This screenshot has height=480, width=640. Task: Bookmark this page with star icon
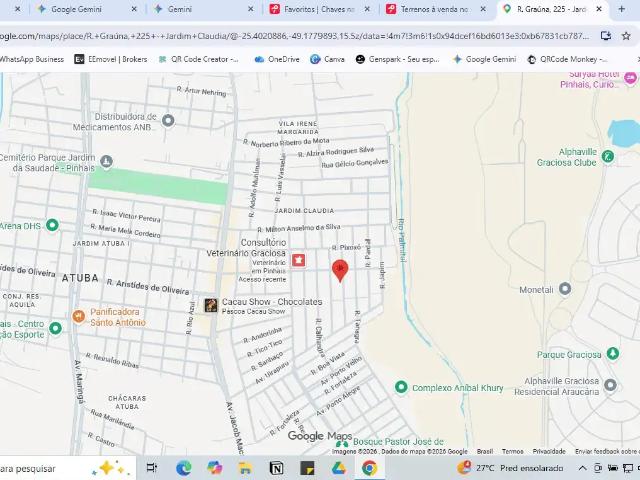(x=628, y=36)
